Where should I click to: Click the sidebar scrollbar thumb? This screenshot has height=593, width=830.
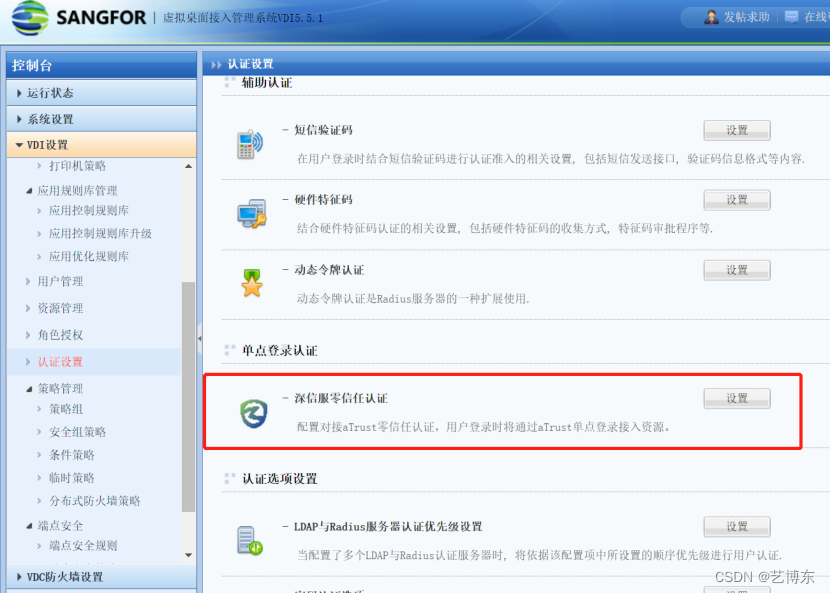188,397
